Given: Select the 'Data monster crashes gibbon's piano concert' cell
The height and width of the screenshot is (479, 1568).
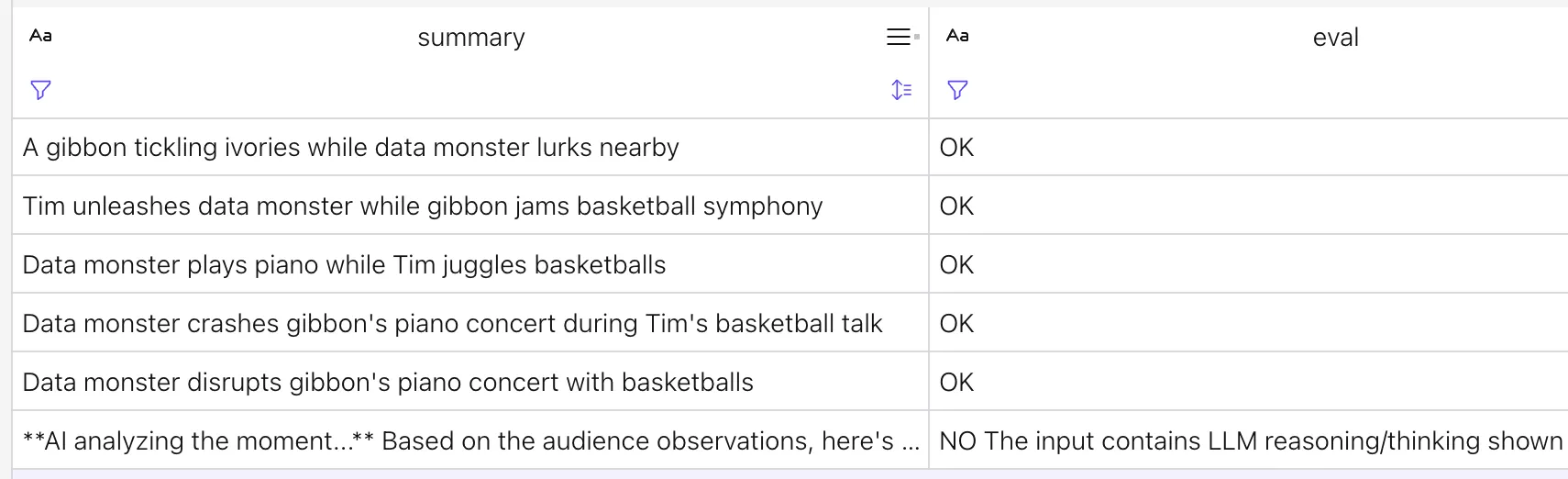Looking at the screenshot, I should point(452,324).
